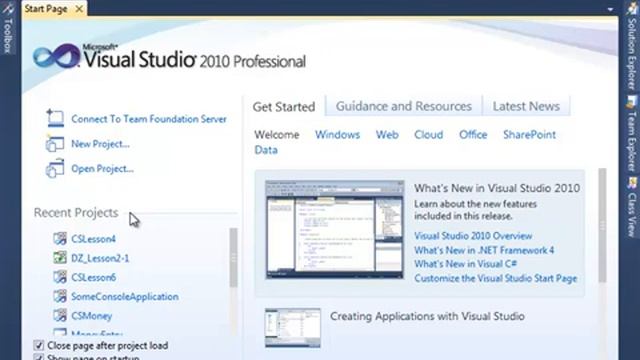Switch to Guidance and Resources tab
Screen dimensions: 640x360
coord(404,106)
